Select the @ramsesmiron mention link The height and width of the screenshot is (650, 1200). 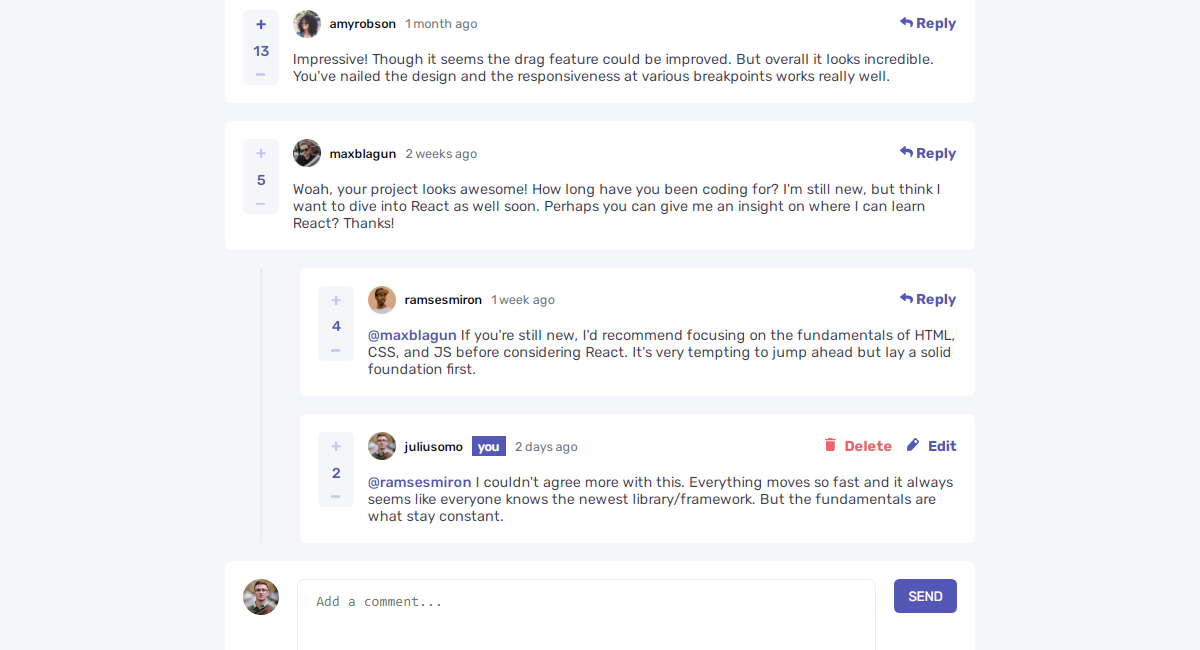pos(419,481)
